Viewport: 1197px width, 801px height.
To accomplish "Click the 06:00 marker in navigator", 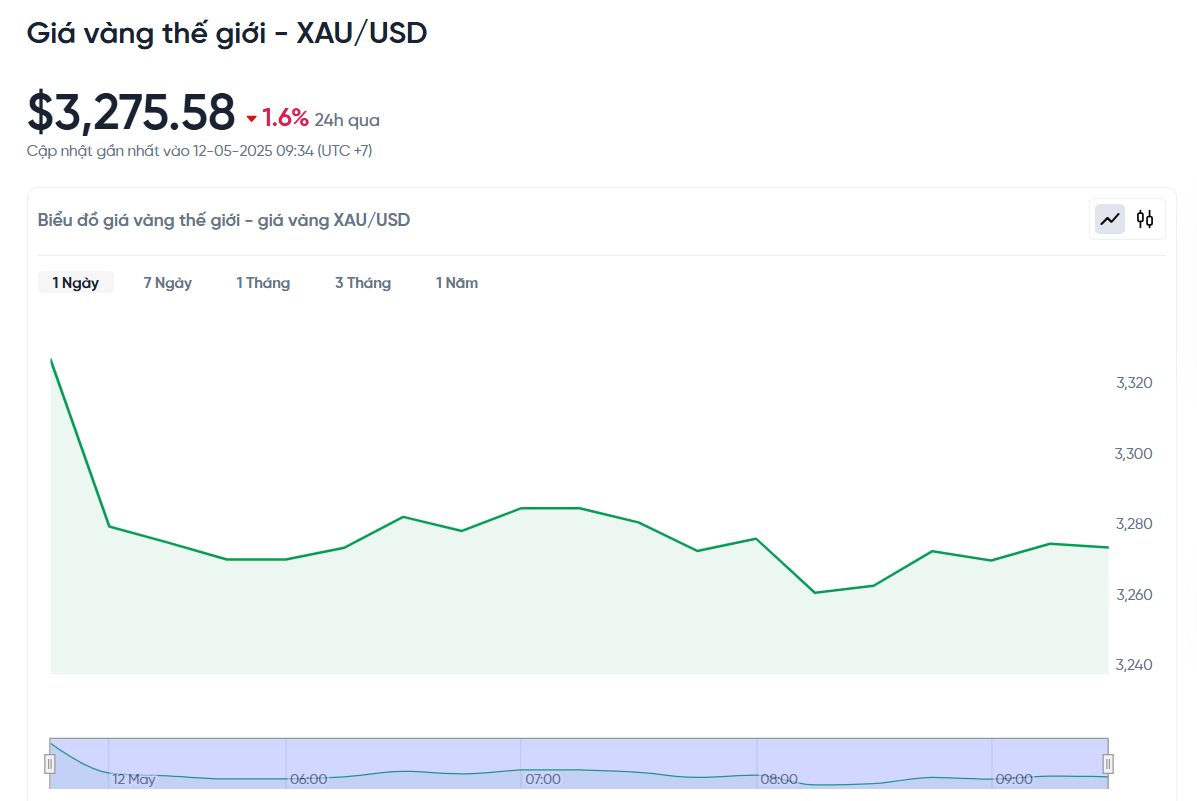I will pyautogui.click(x=308, y=779).
